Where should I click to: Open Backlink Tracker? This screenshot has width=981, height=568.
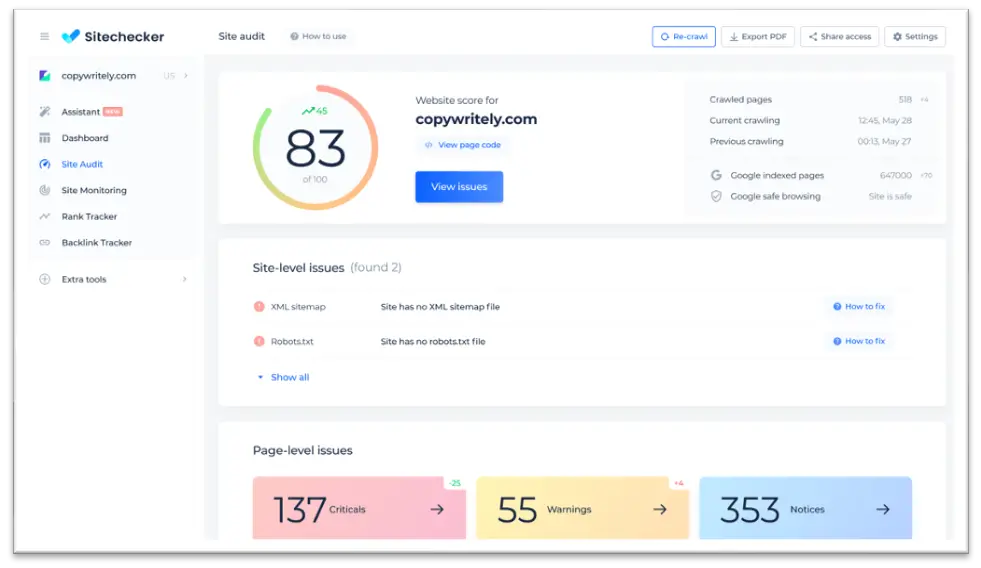tap(97, 243)
